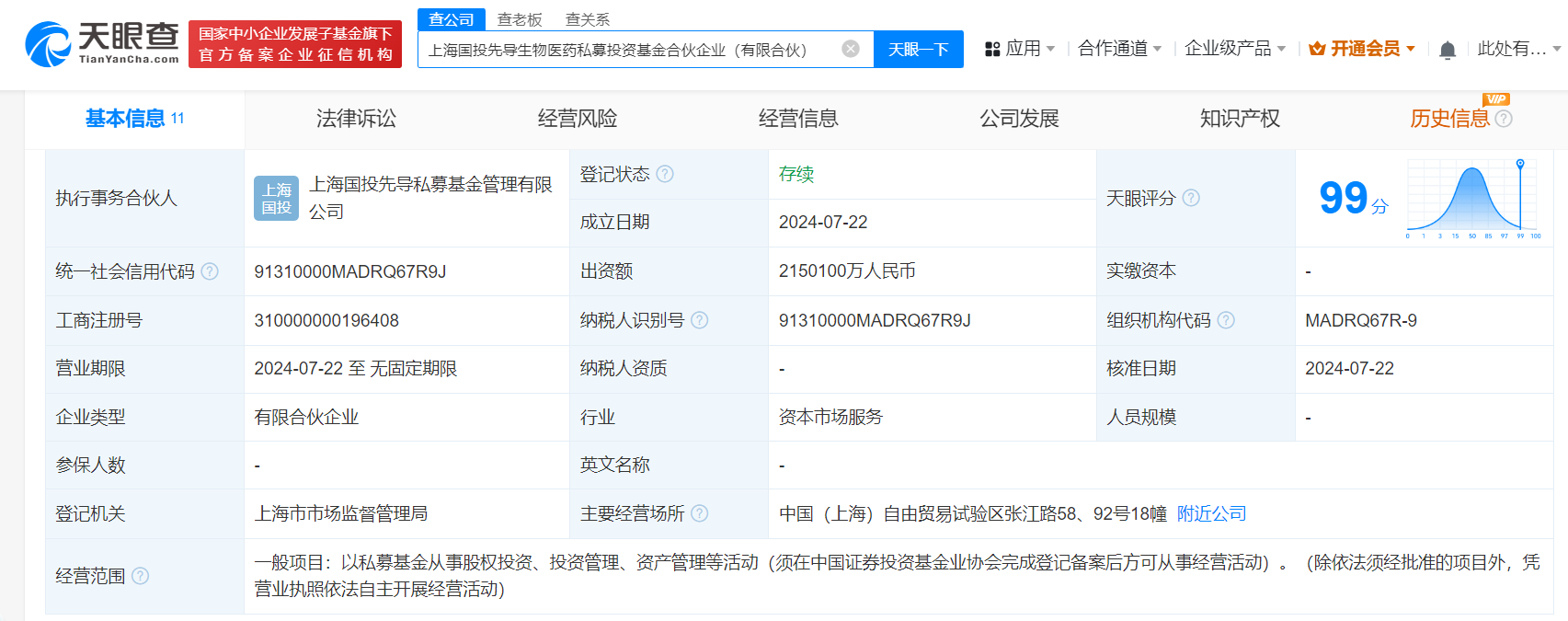Click help icon next to 天眼评分
Image resolution: width=1568 pixels, height=621 pixels.
coord(1191,198)
